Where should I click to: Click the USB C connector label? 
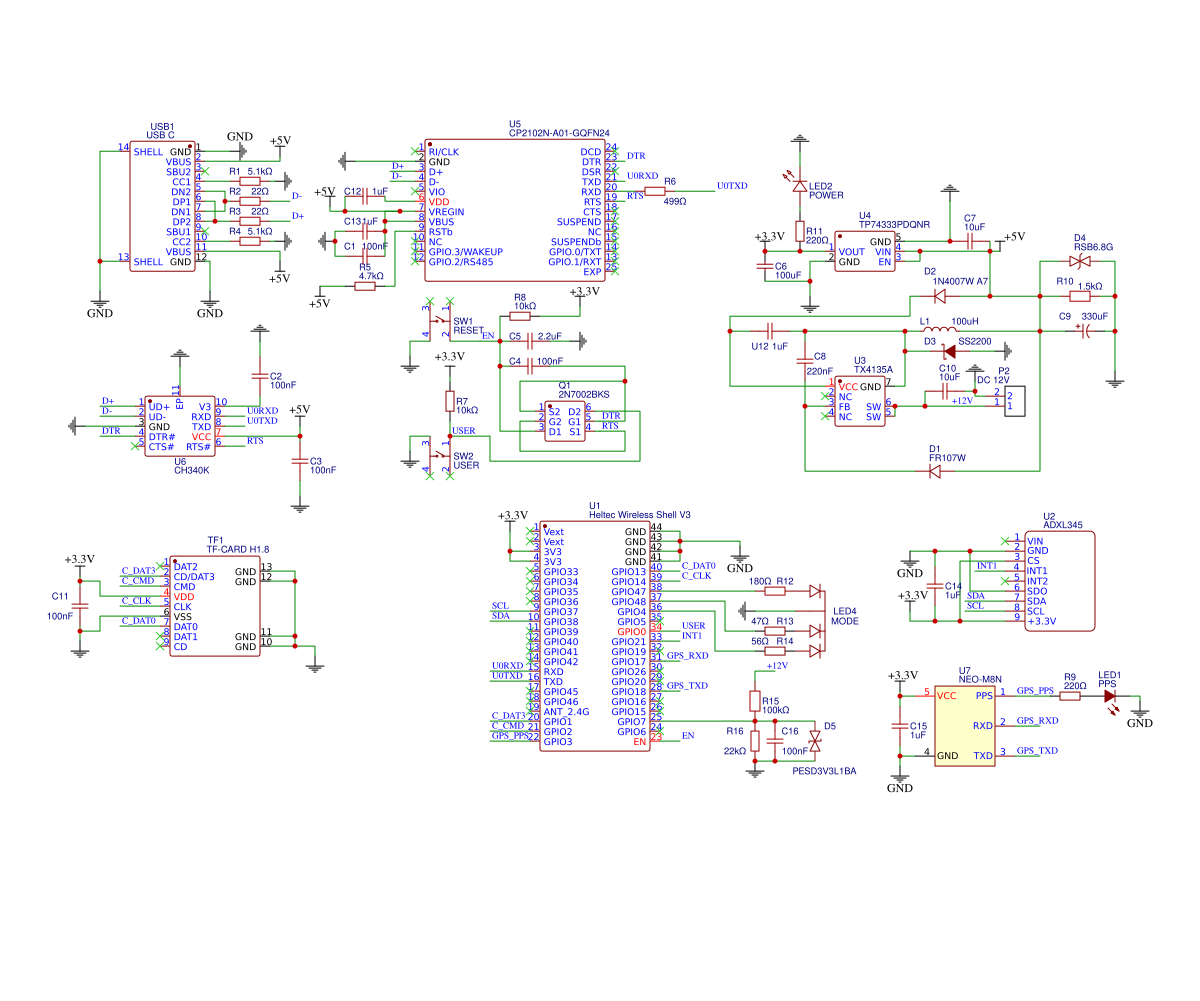point(160,135)
